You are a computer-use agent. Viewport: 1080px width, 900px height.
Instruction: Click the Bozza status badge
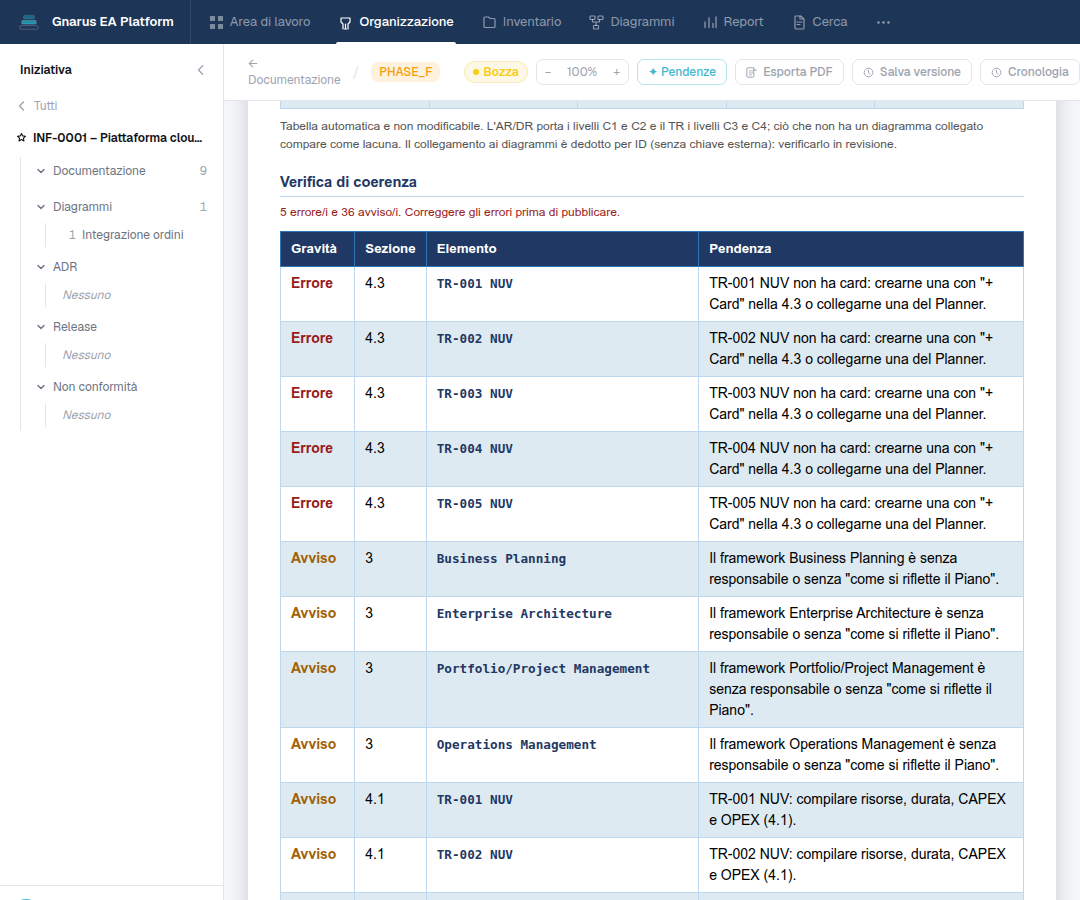click(x=496, y=72)
